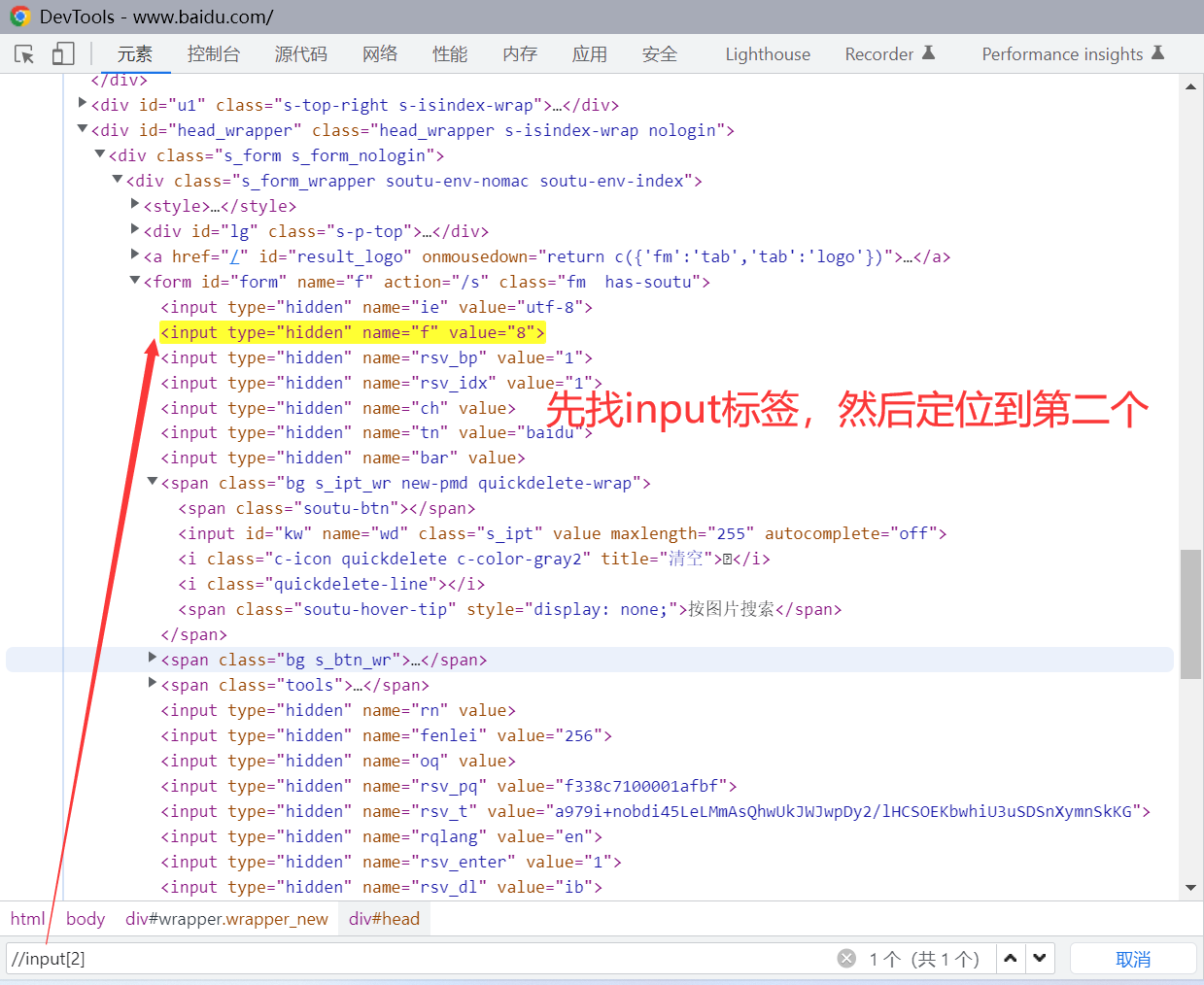
Task: Go to previous search result arrow
Action: tap(1011, 959)
